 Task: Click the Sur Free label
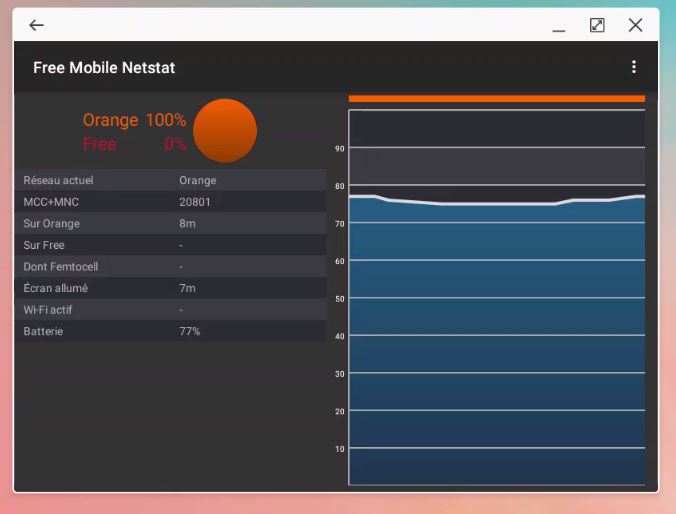44,245
